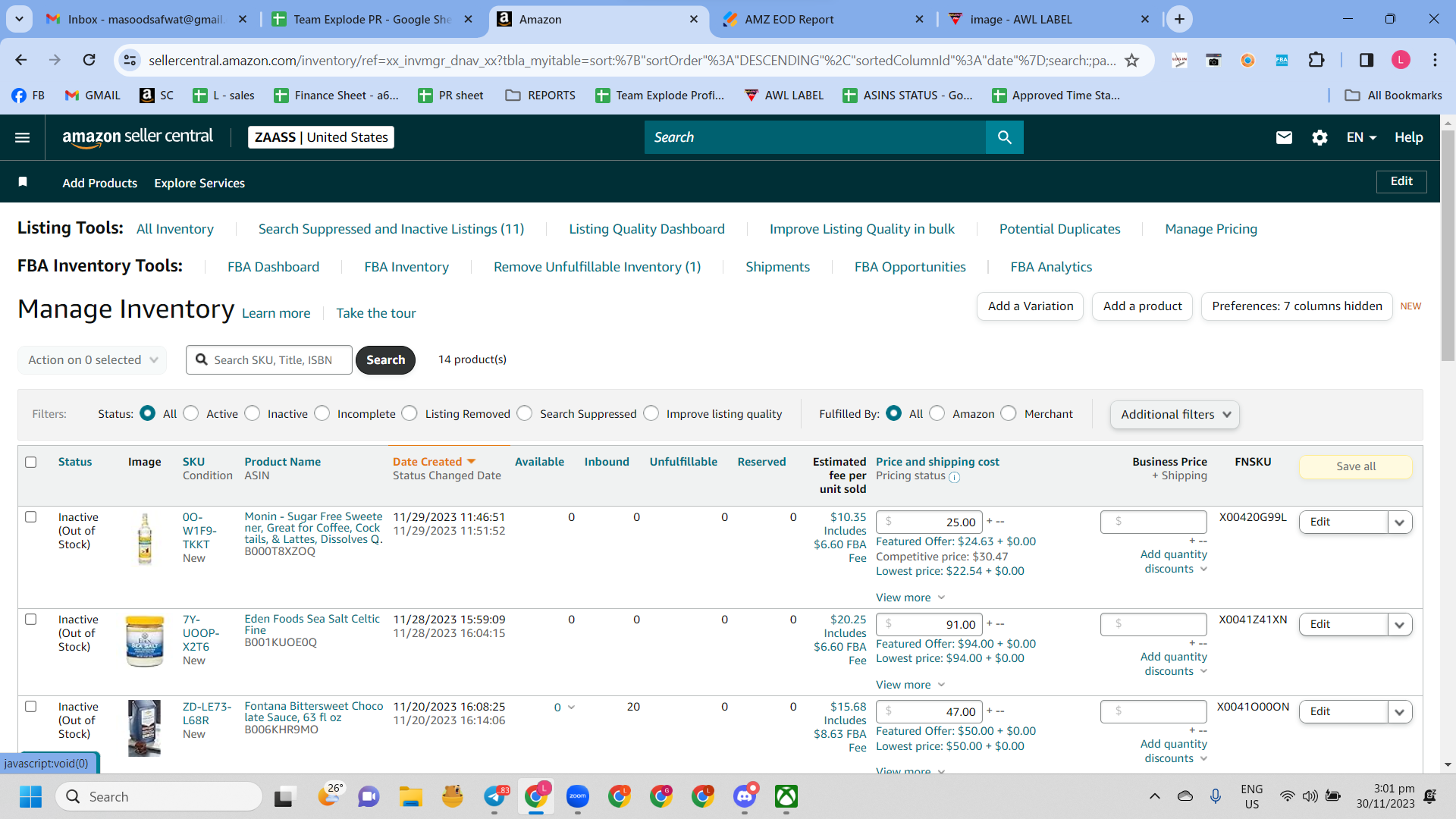
Task: Reload the Amazon Seller Central page
Action: 89,60
